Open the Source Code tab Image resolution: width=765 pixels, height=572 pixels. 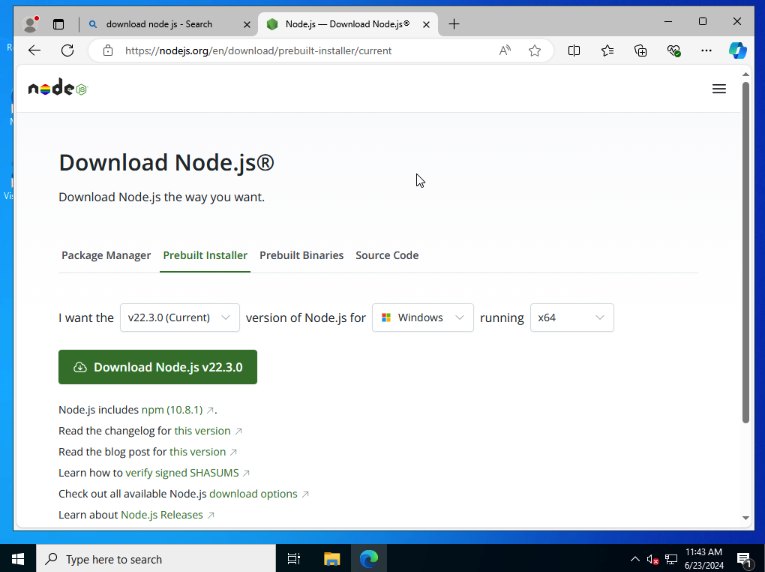coord(387,255)
